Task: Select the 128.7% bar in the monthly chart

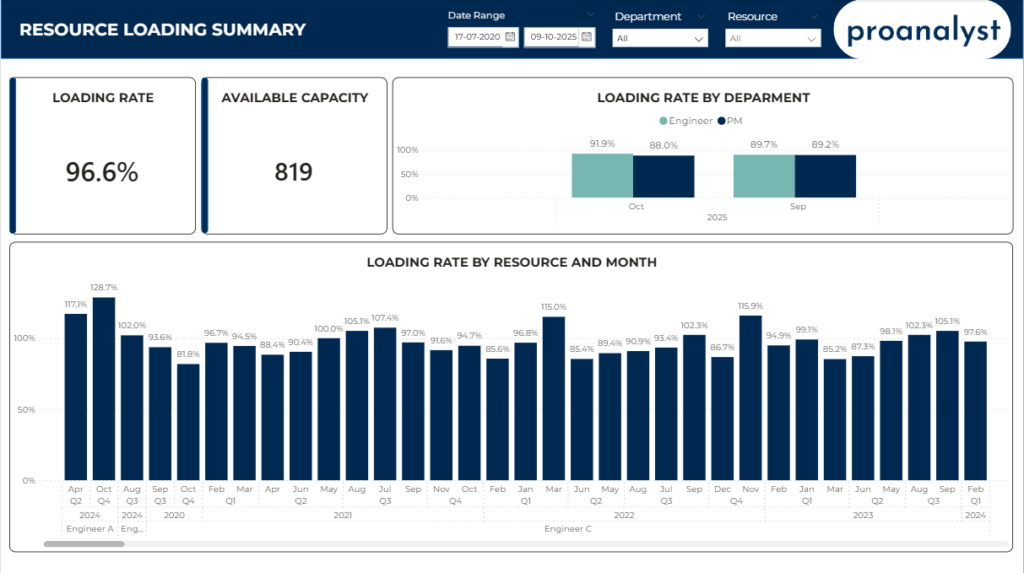Action: [x=104, y=388]
